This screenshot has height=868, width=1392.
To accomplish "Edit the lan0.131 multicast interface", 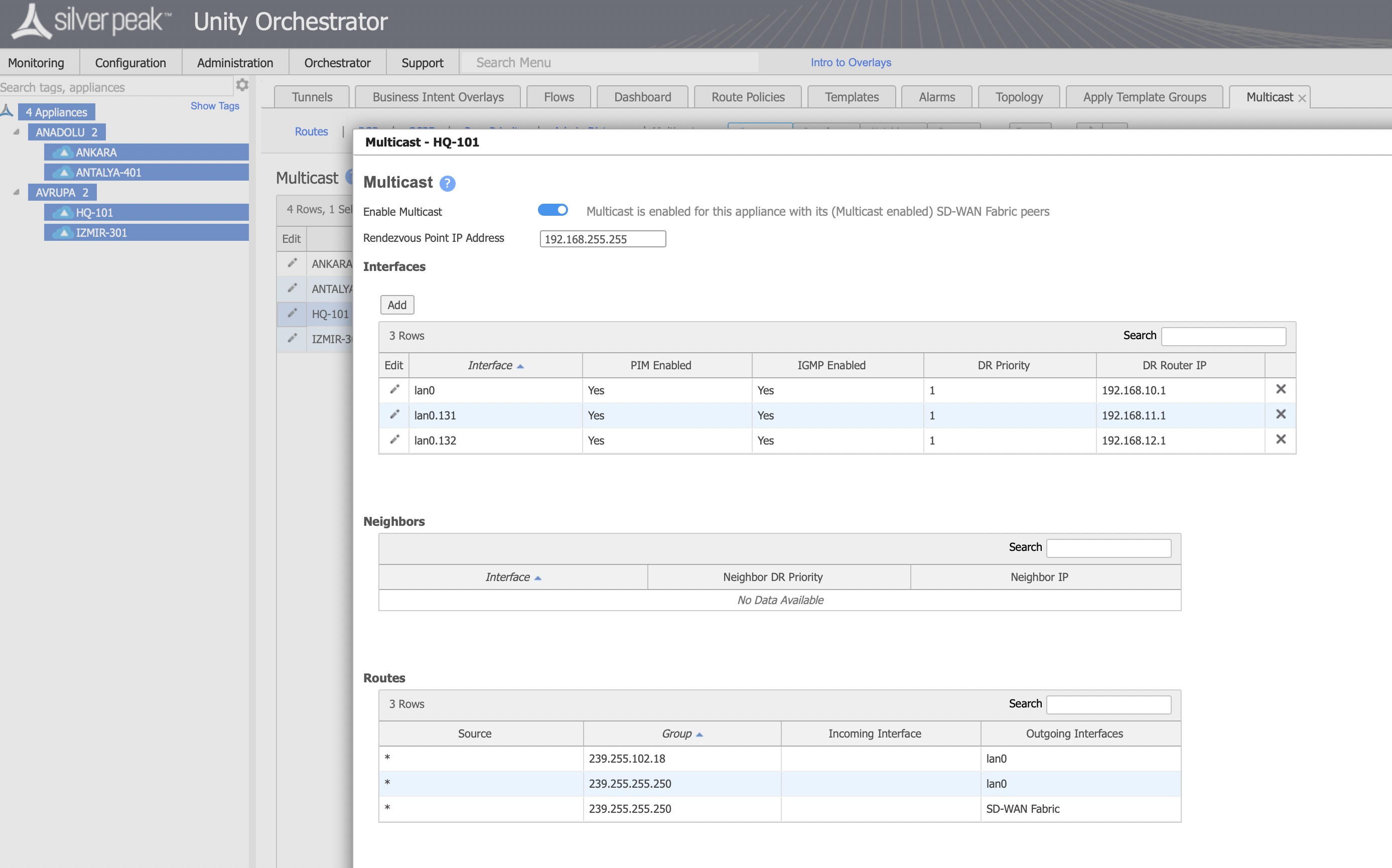I will coord(394,415).
